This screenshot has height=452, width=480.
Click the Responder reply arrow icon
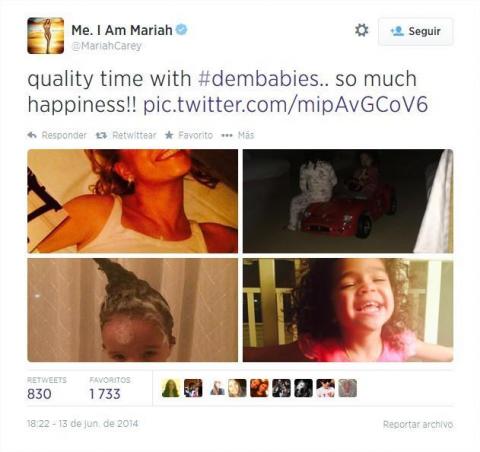coord(32,135)
